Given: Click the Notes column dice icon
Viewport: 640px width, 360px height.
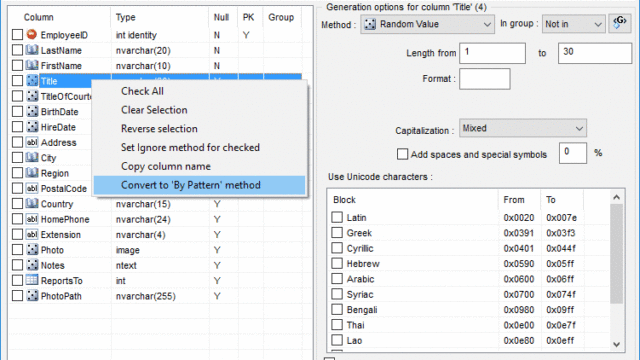Looking at the screenshot, I should pos(32,265).
